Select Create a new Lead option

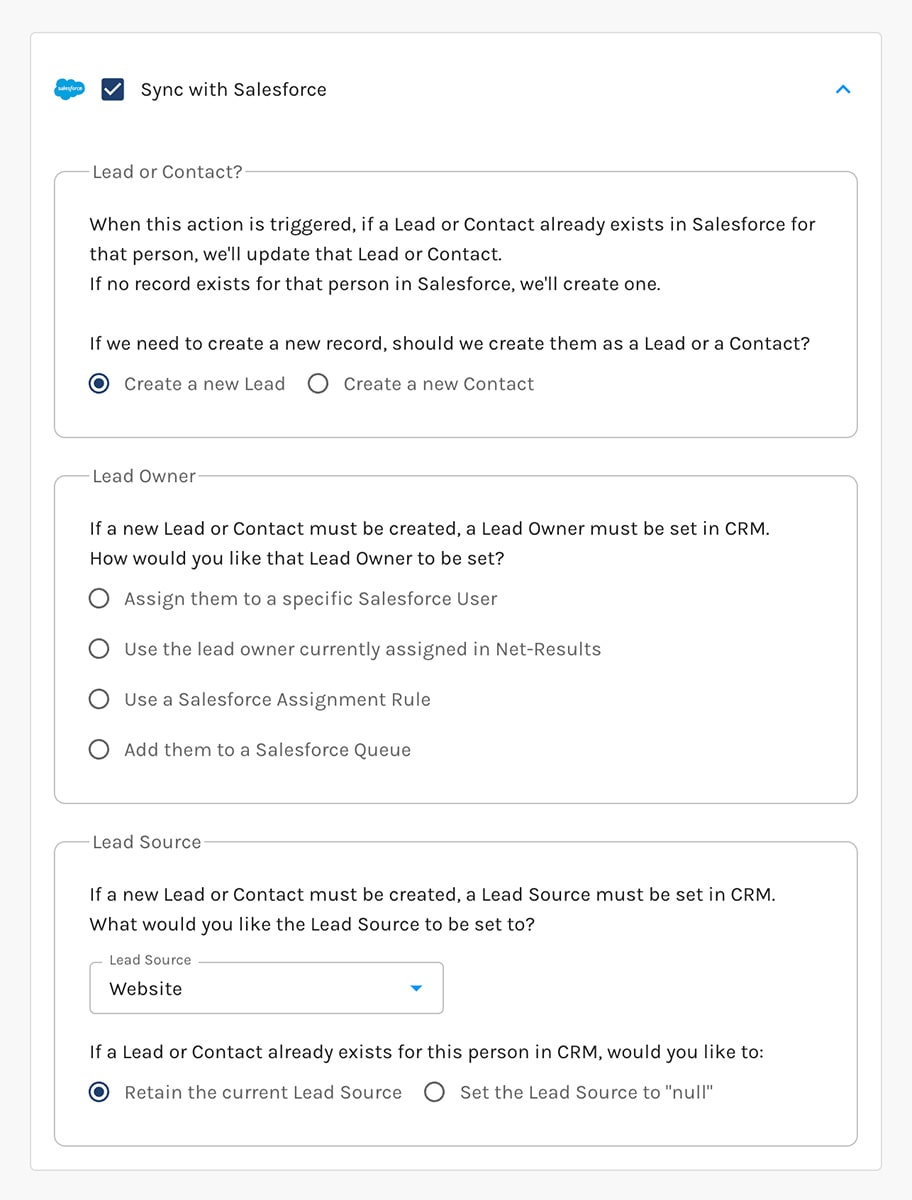point(99,384)
